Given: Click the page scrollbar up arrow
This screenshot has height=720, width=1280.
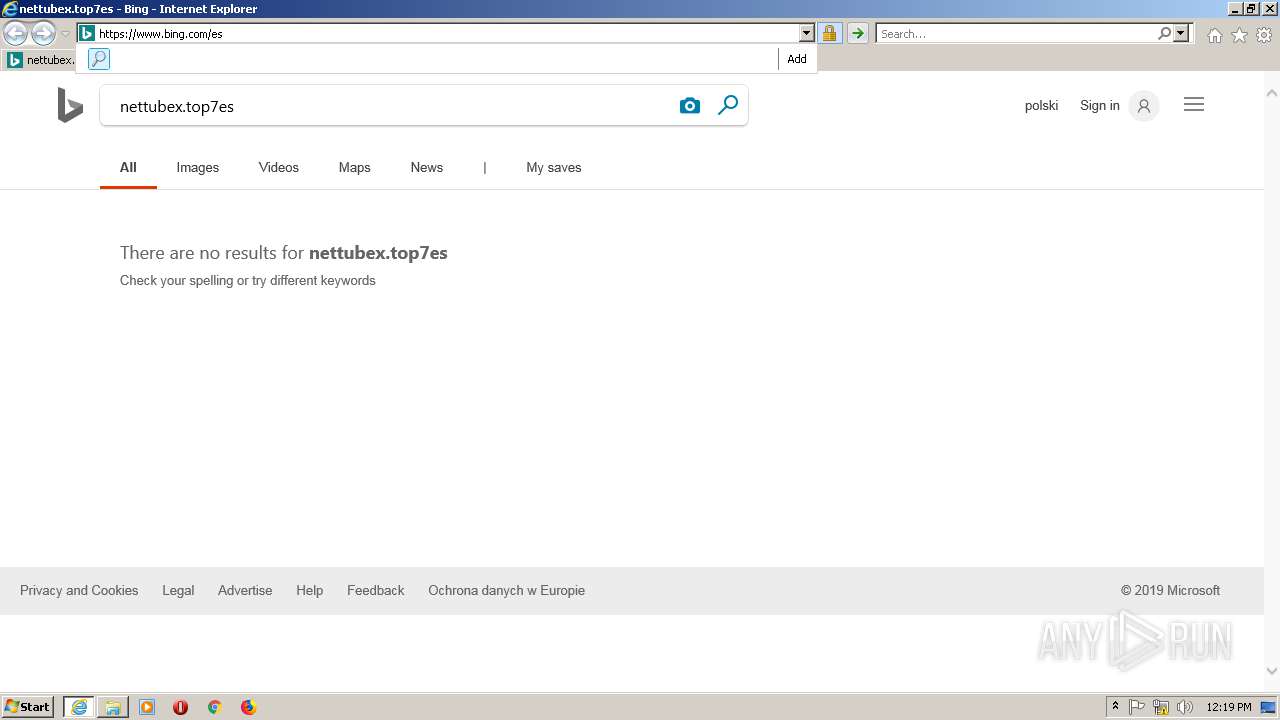Looking at the screenshot, I should point(1272,93).
